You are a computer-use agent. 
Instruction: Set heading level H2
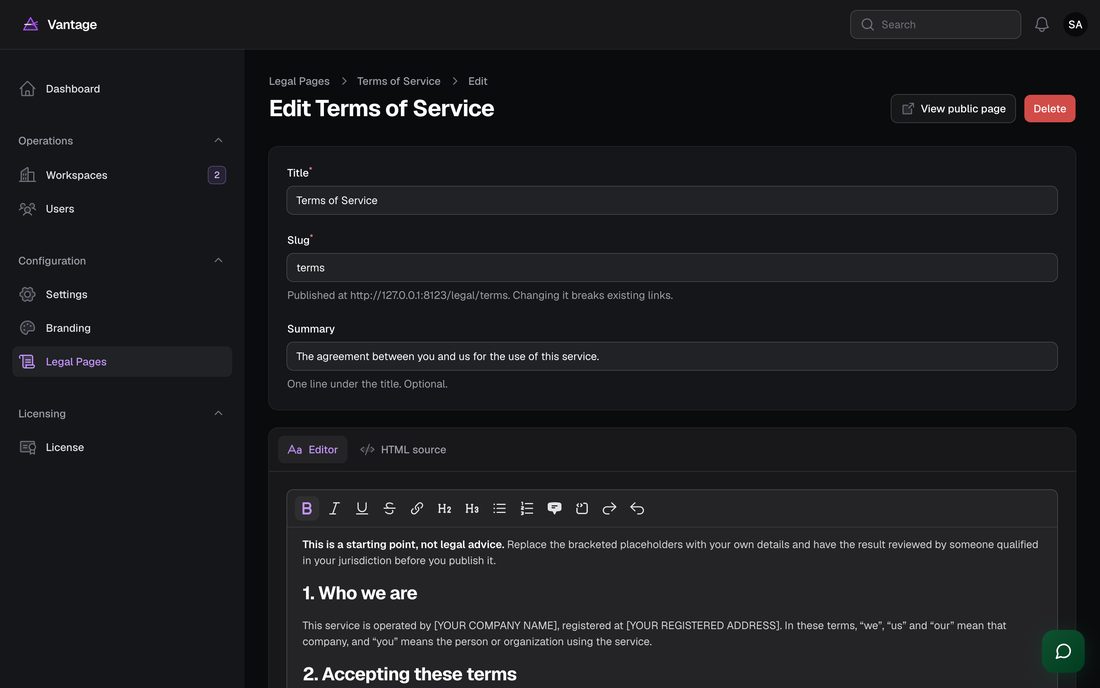tap(444, 508)
